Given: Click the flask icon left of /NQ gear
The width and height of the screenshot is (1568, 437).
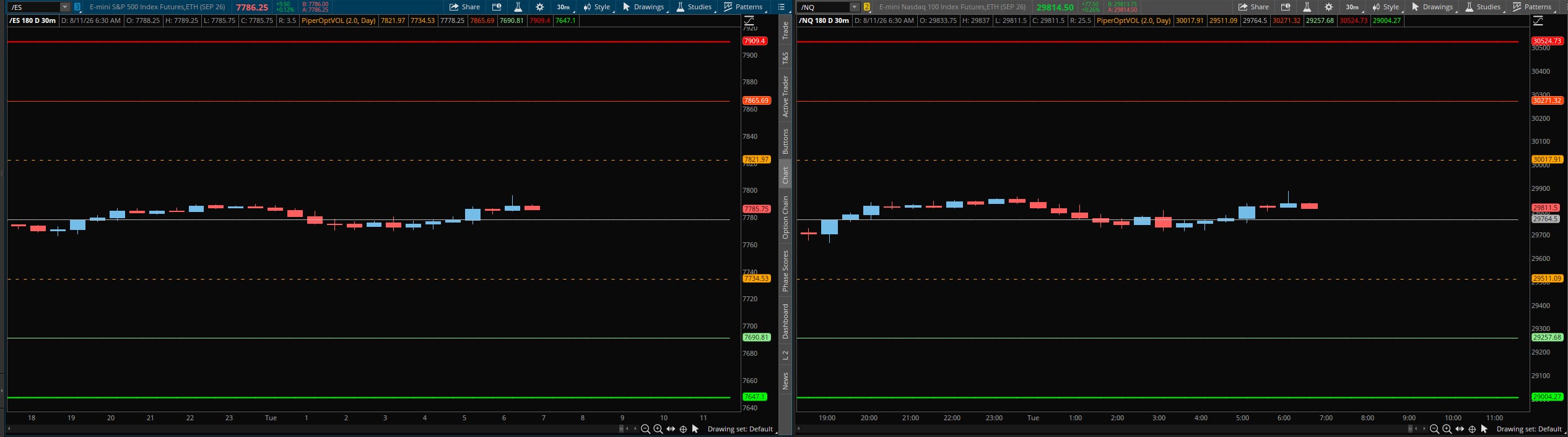Looking at the screenshot, I should [x=1307, y=7].
